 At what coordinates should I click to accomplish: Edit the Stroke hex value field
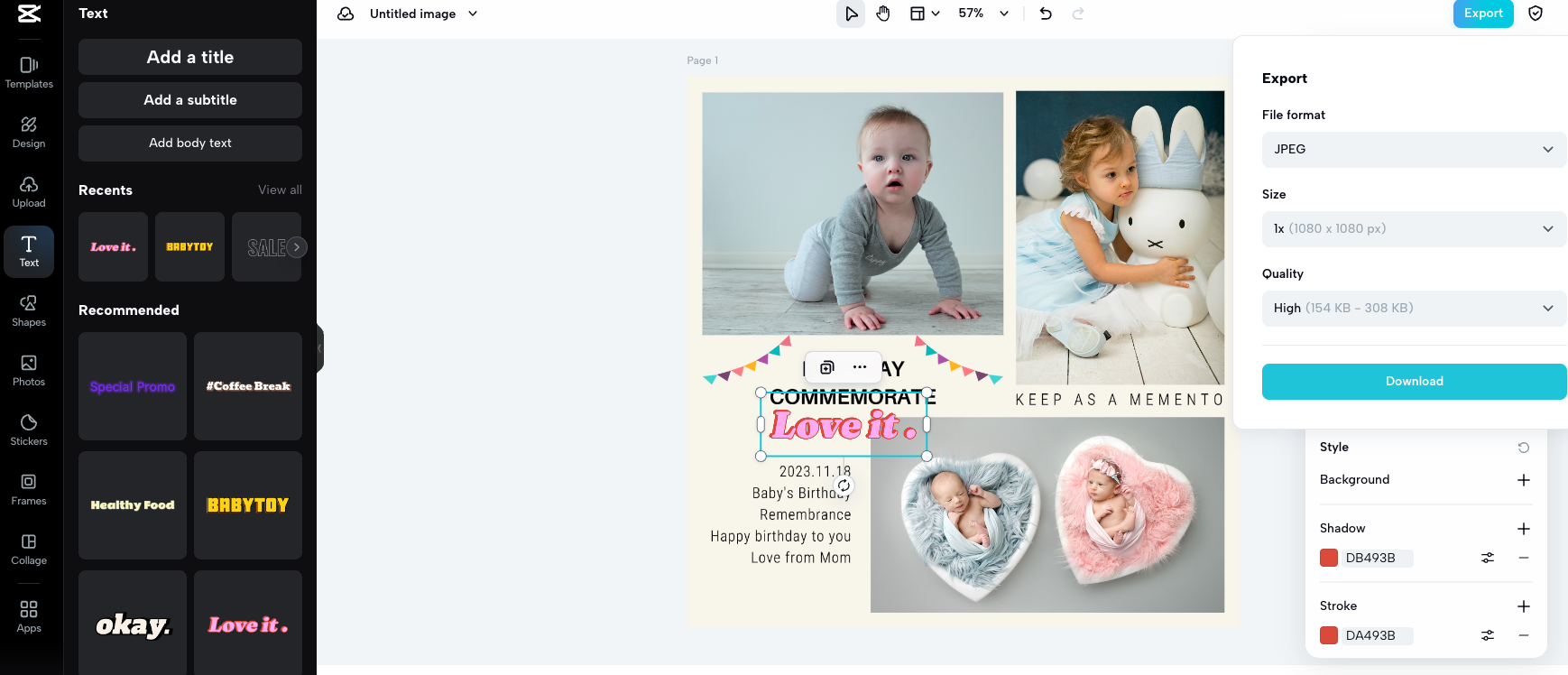coord(1378,635)
